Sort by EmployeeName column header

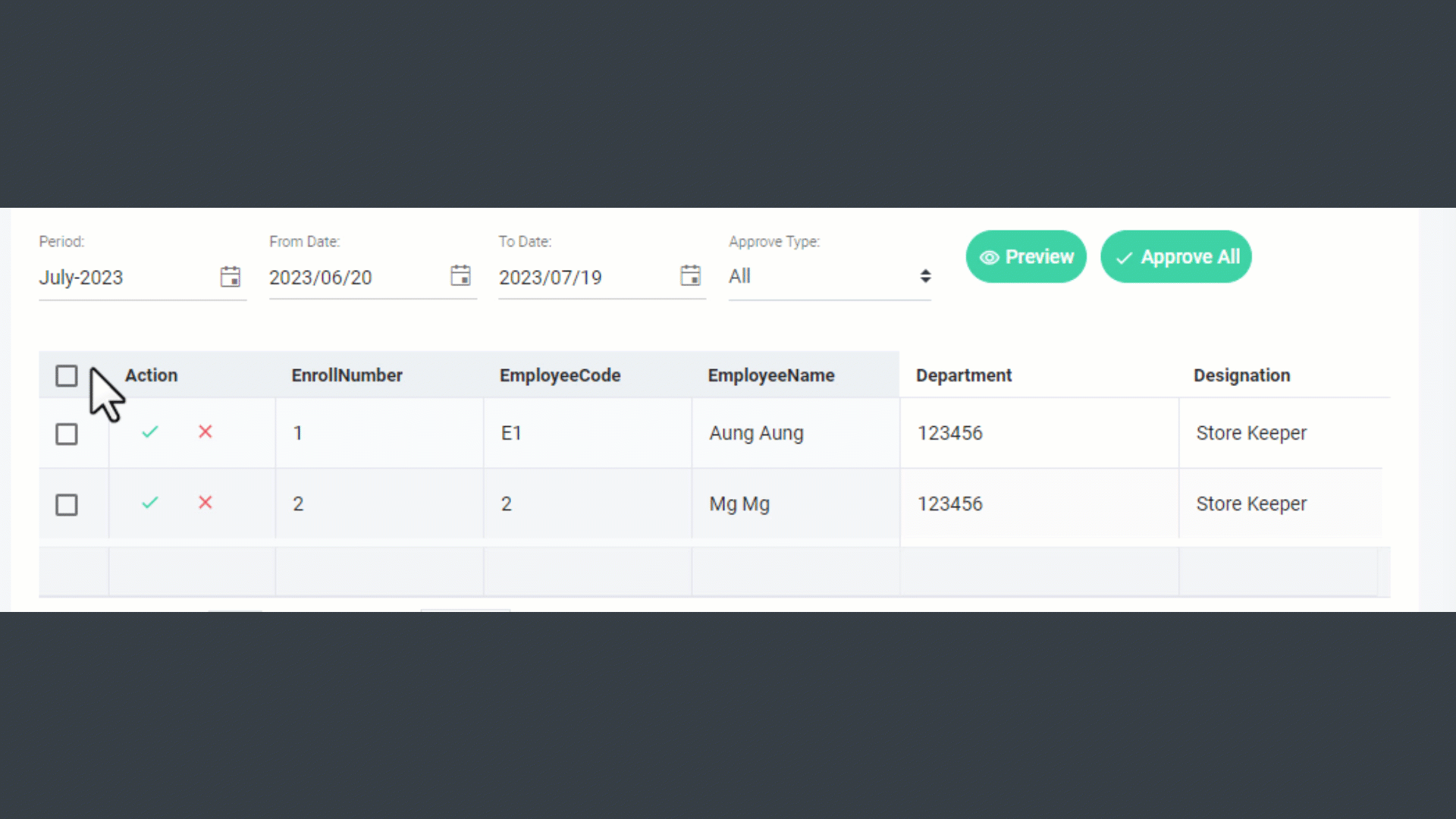pyautogui.click(x=770, y=375)
